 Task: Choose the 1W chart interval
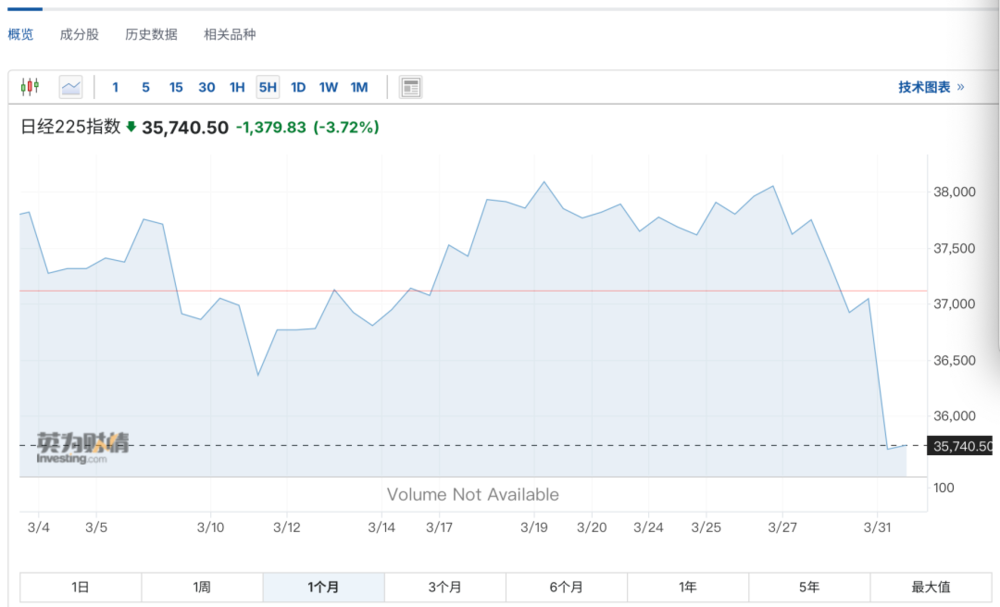[x=328, y=87]
